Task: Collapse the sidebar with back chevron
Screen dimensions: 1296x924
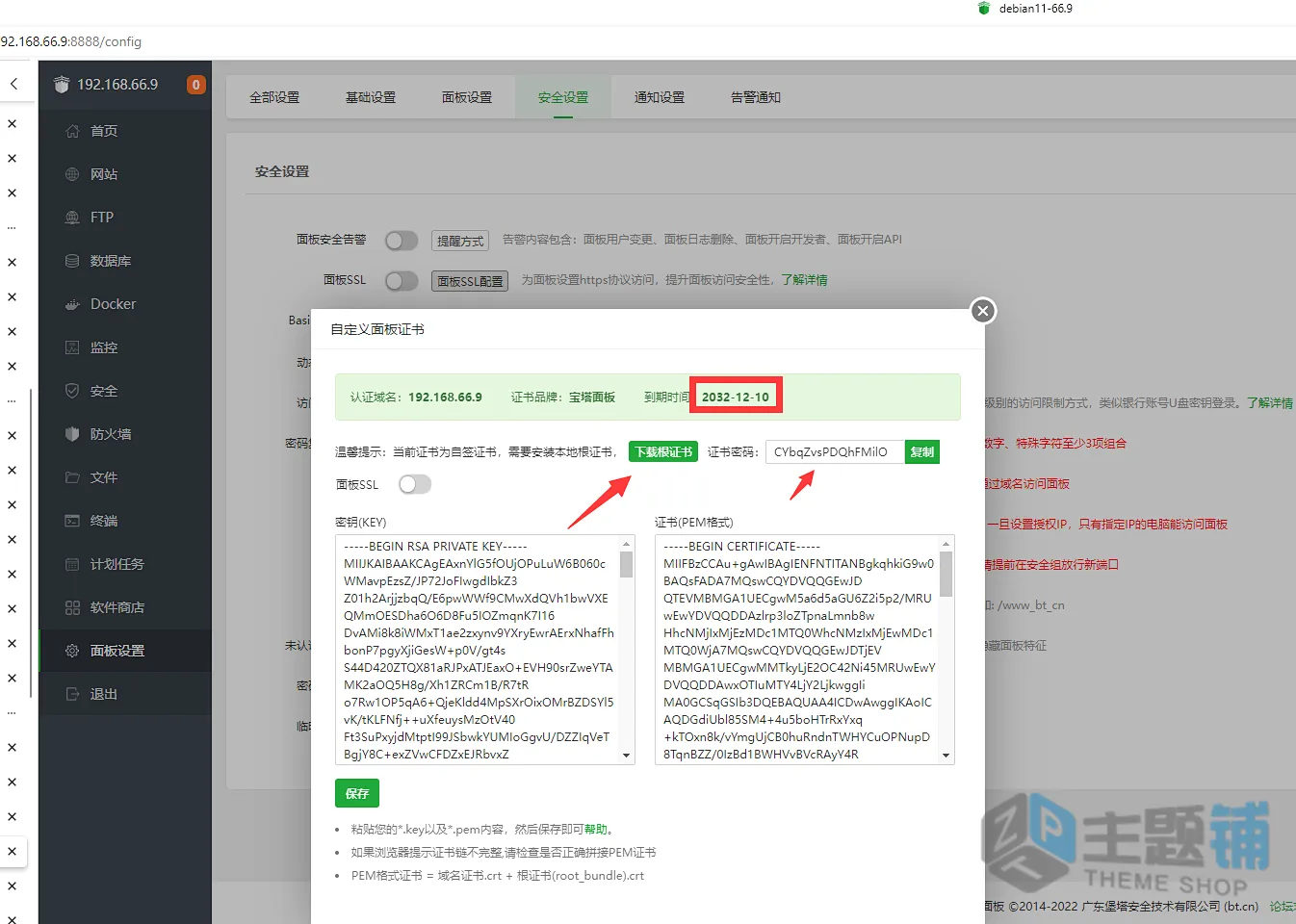Action: [13, 84]
